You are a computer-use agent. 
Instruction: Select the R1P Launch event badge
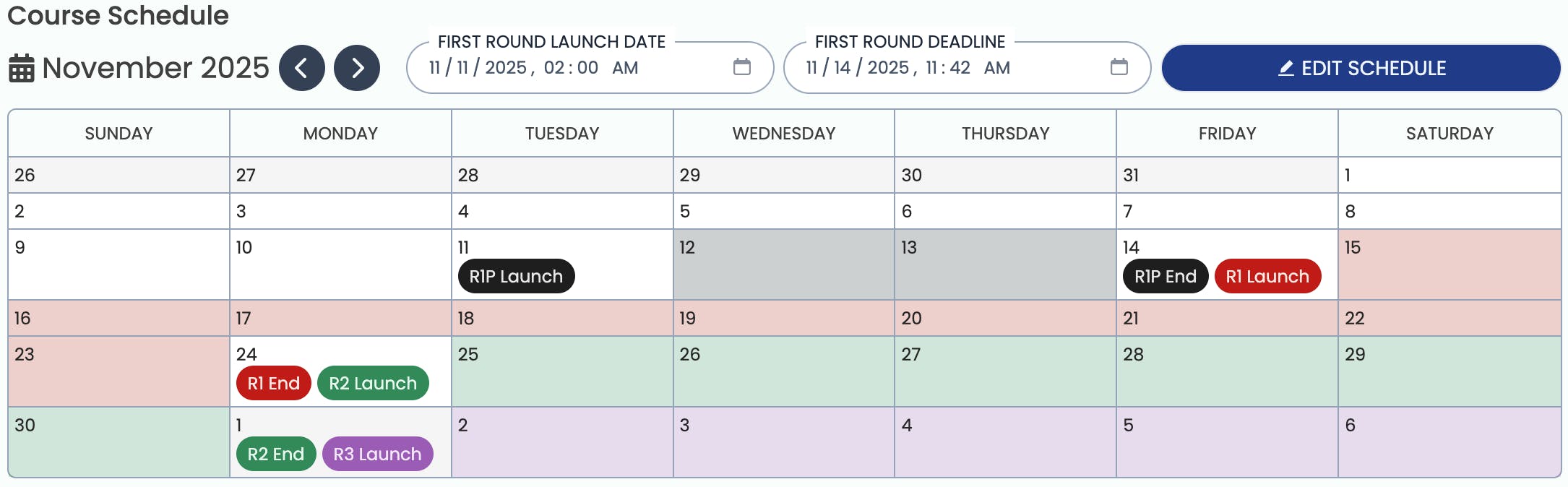(x=515, y=275)
